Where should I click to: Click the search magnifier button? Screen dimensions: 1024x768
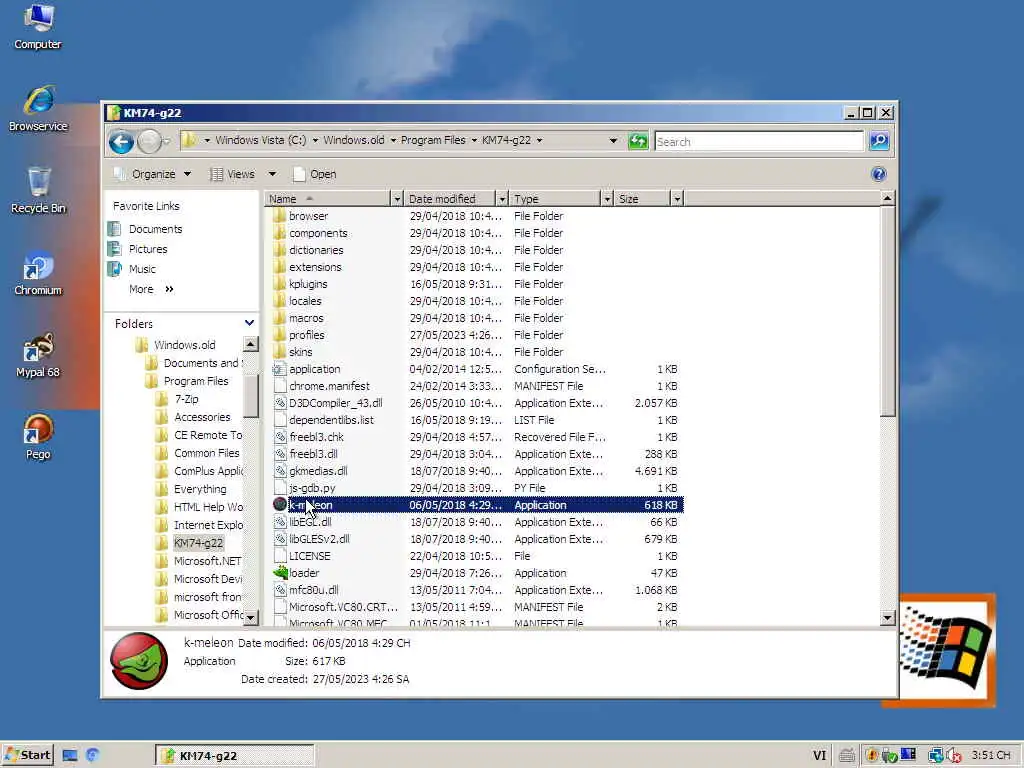tap(879, 140)
